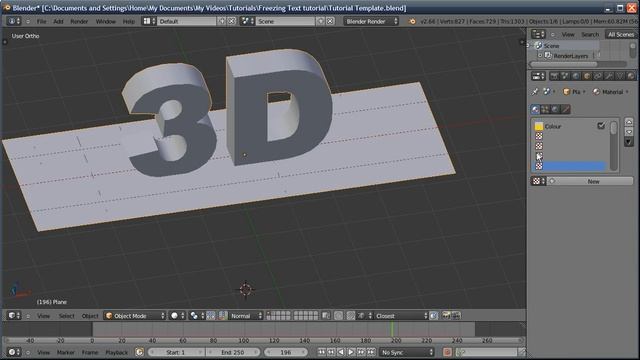Viewport: 640px width, 360px height.
Task: Toggle the snap magnet button
Action: coord(351,316)
